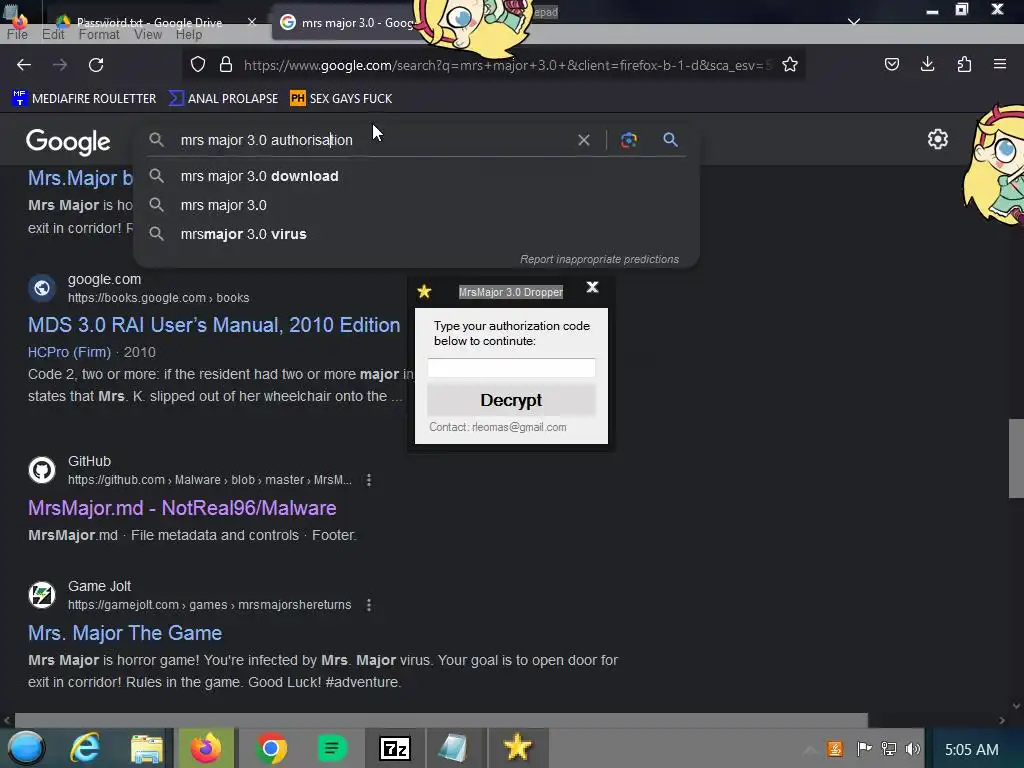Open the yellow star MrsMajor taskbar item

coord(517,748)
